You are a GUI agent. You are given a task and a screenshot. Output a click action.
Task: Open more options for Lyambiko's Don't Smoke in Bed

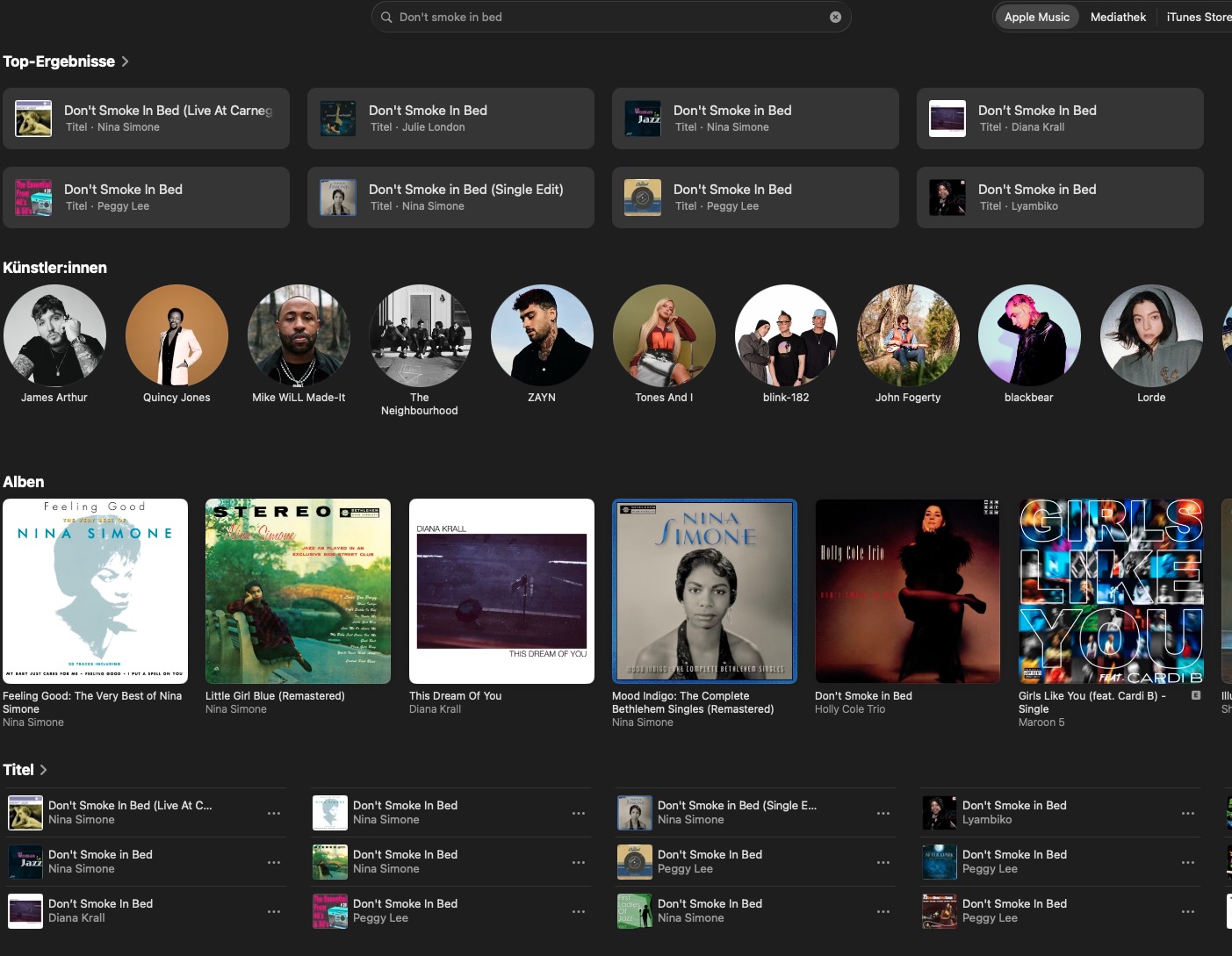1187,813
